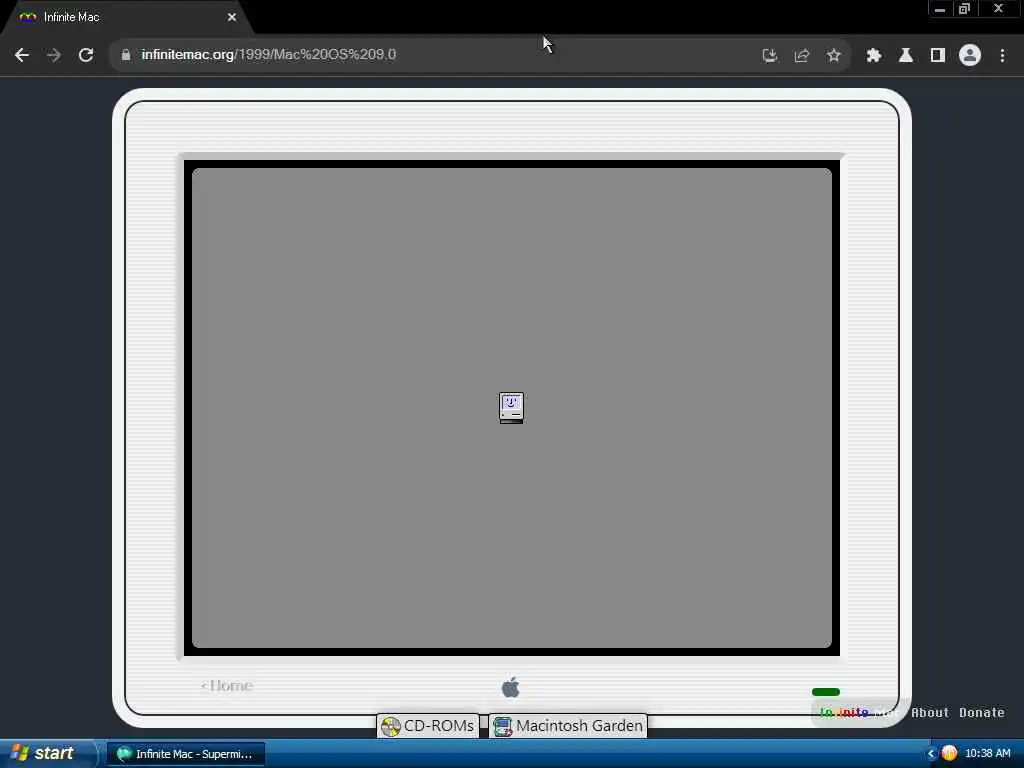Open the Extensions puzzle icon
Image resolution: width=1024 pixels, height=768 pixels.
(874, 56)
